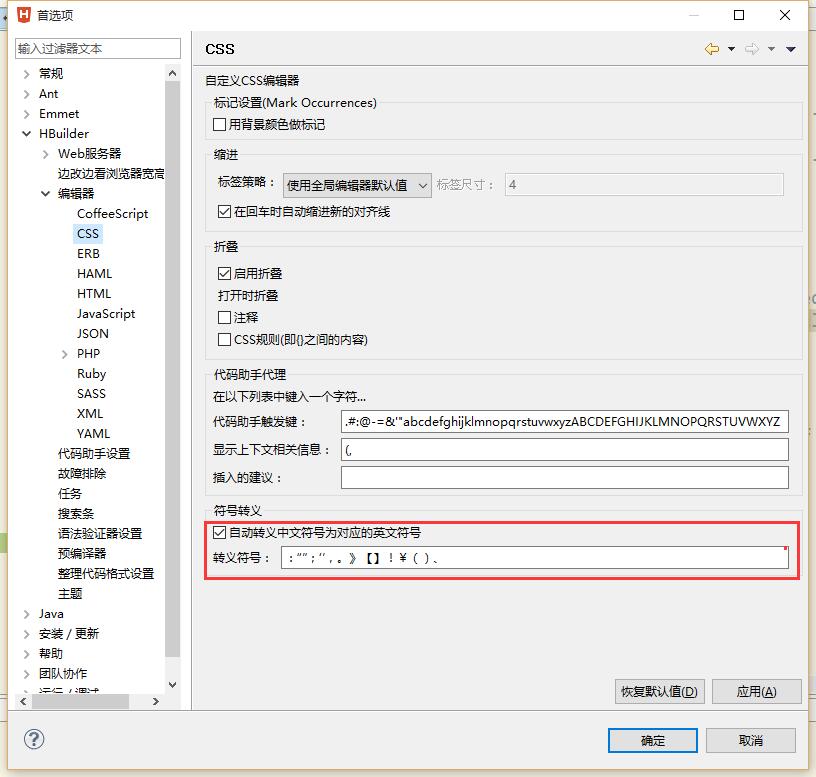Expand the Java tree node
This screenshot has width=816, height=777.
pos(27,614)
